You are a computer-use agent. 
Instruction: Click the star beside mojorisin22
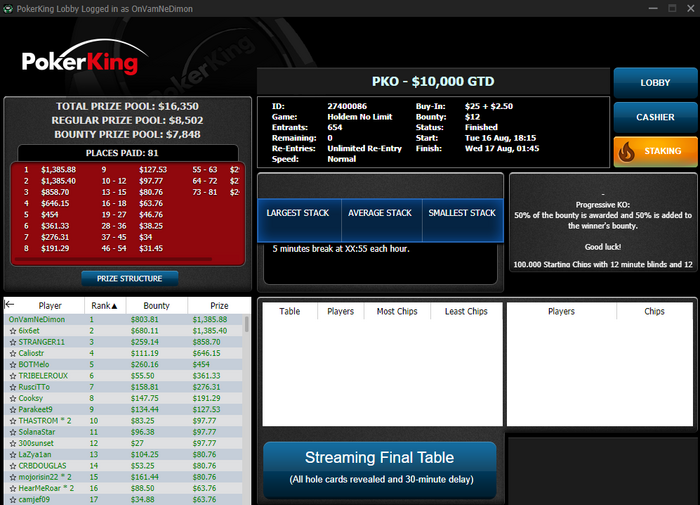click(x=12, y=477)
